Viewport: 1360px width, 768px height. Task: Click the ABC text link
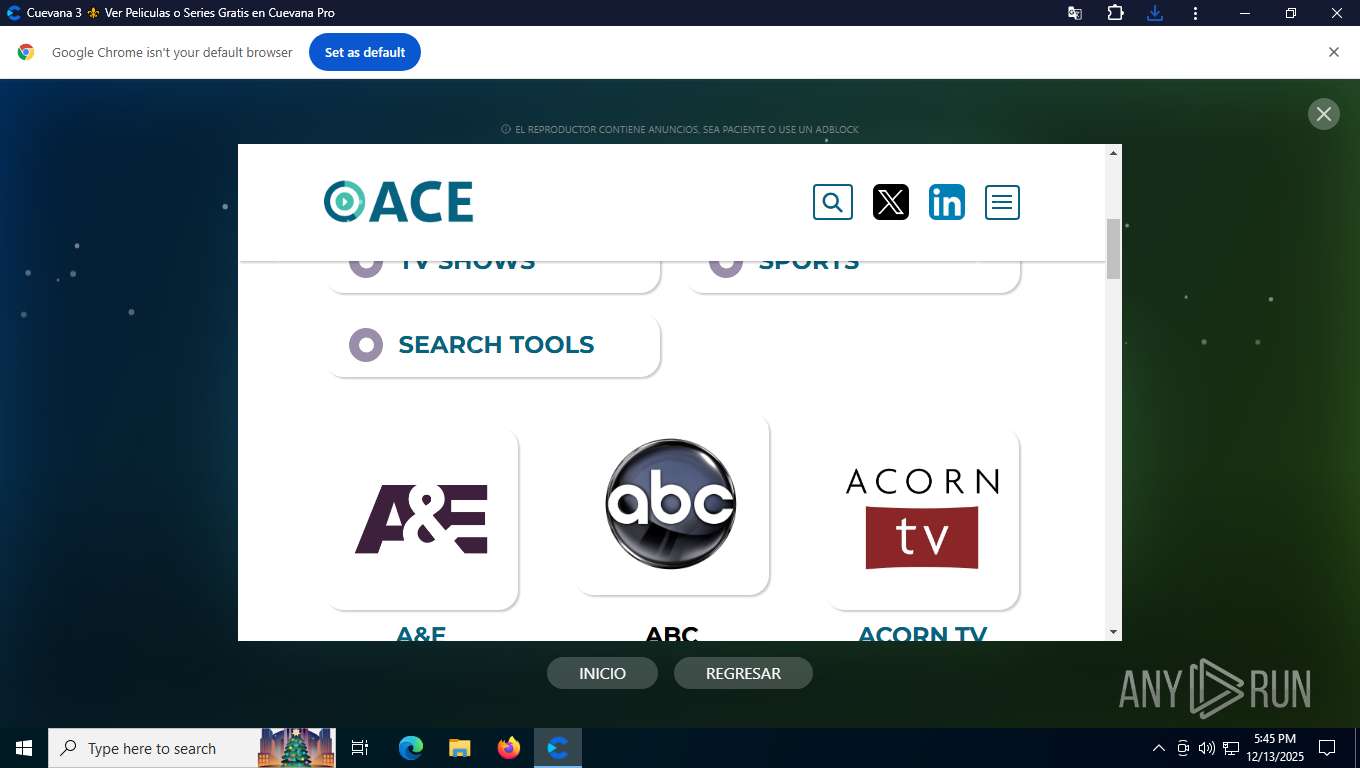pyautogui.click(x=672, y=633)
